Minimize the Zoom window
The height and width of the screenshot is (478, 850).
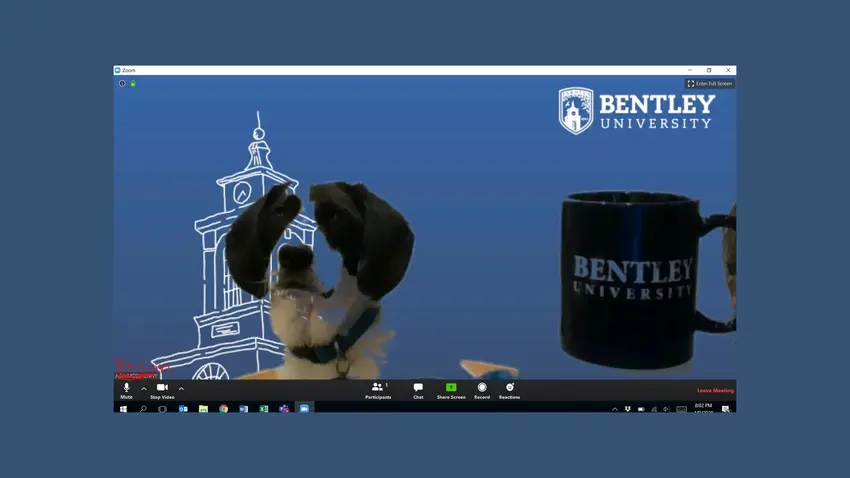coord(690,70)
